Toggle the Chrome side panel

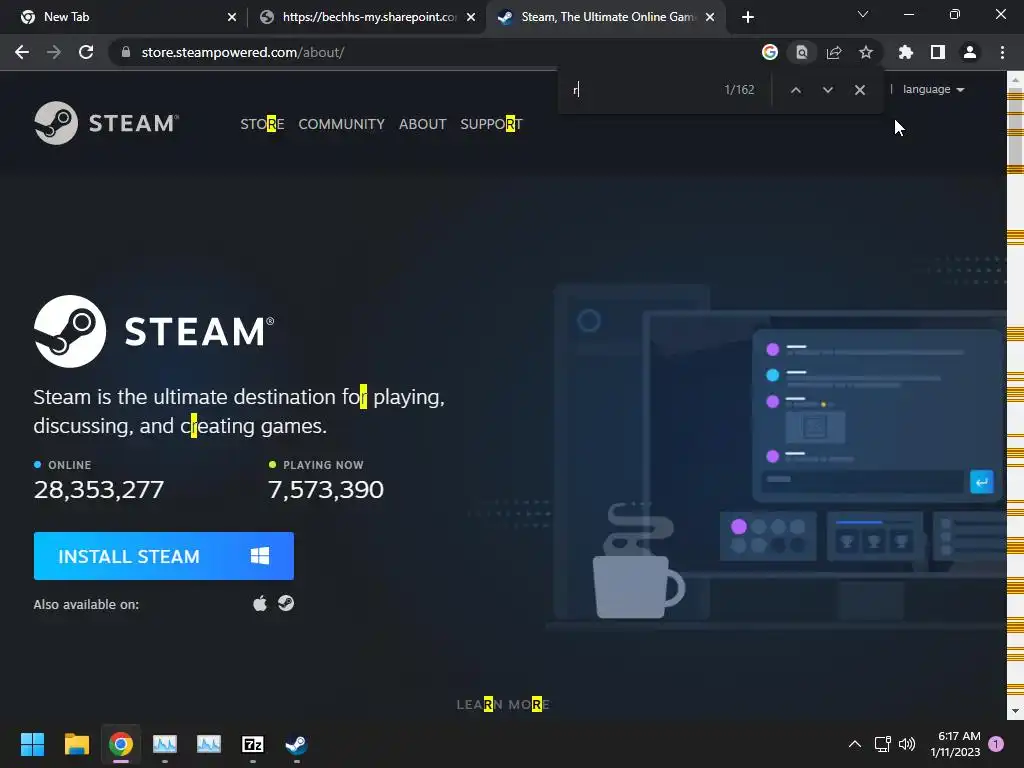[938, 52]
